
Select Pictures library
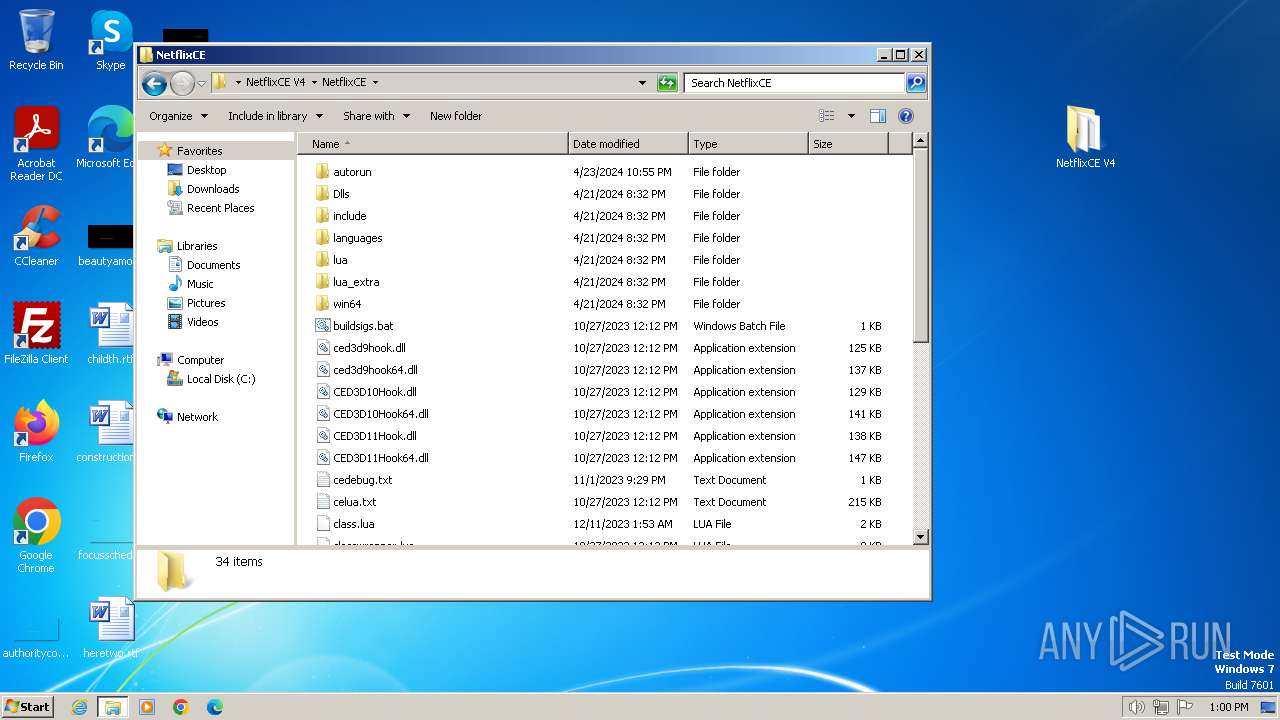point(206,303)
